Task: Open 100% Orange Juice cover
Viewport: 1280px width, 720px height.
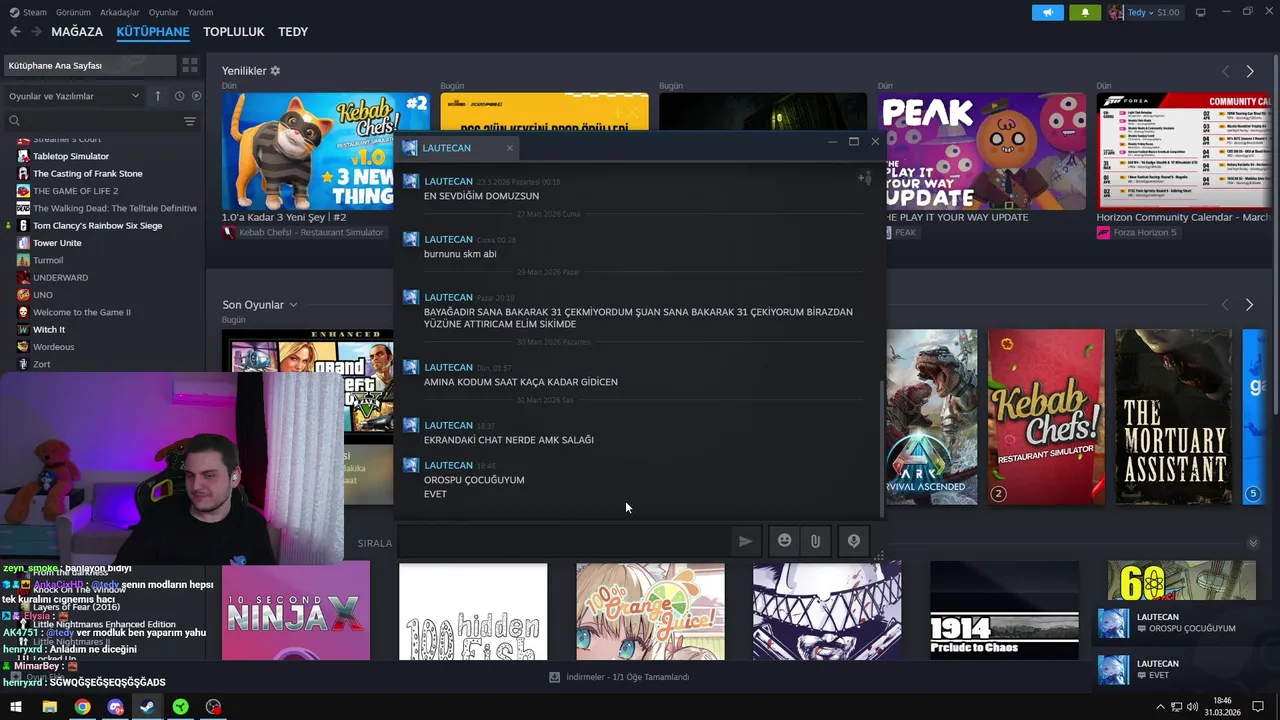Action: coord(650,611)
